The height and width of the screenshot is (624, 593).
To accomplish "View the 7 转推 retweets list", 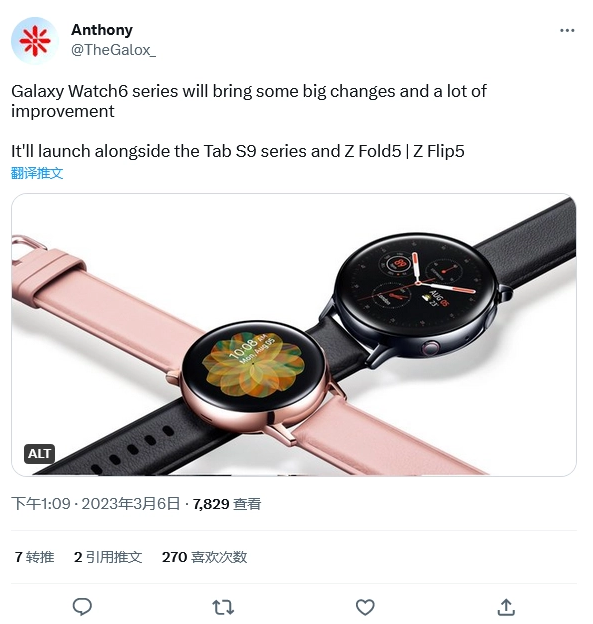I will pos(34,557).
